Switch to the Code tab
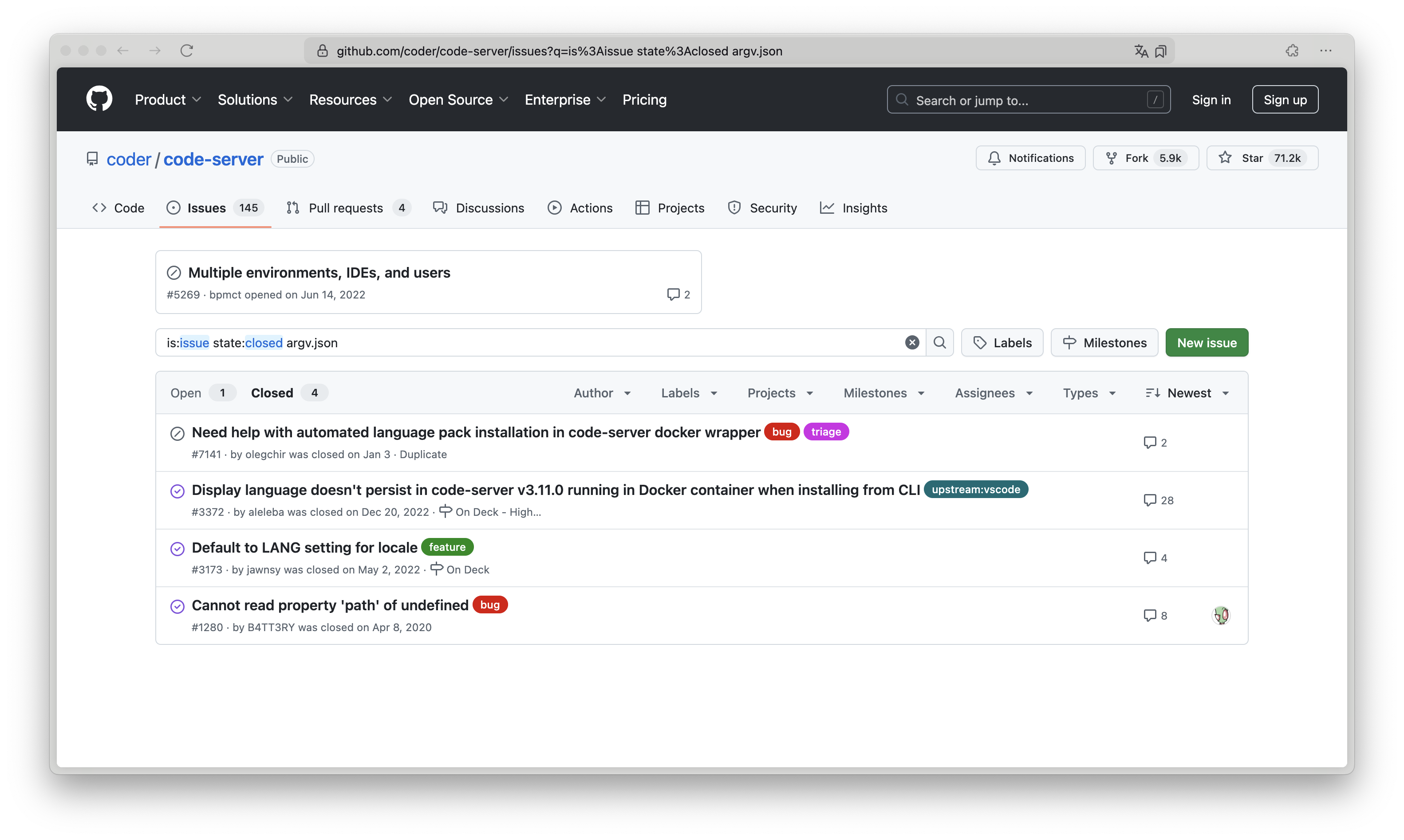Viewport: 1404px width, 840px height. coord(118,208)
